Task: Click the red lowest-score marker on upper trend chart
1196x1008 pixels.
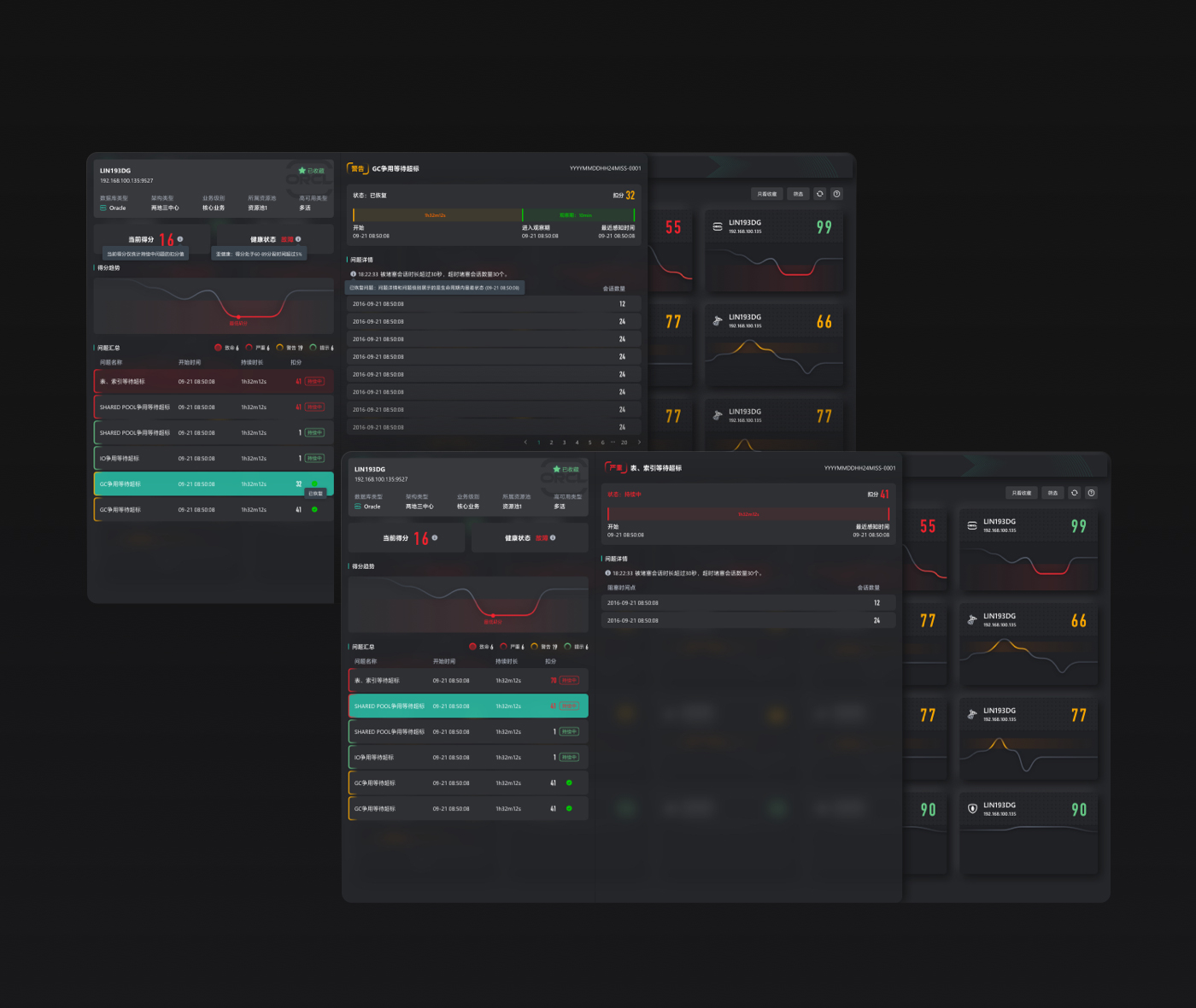Action: click(x=238, y=317)
